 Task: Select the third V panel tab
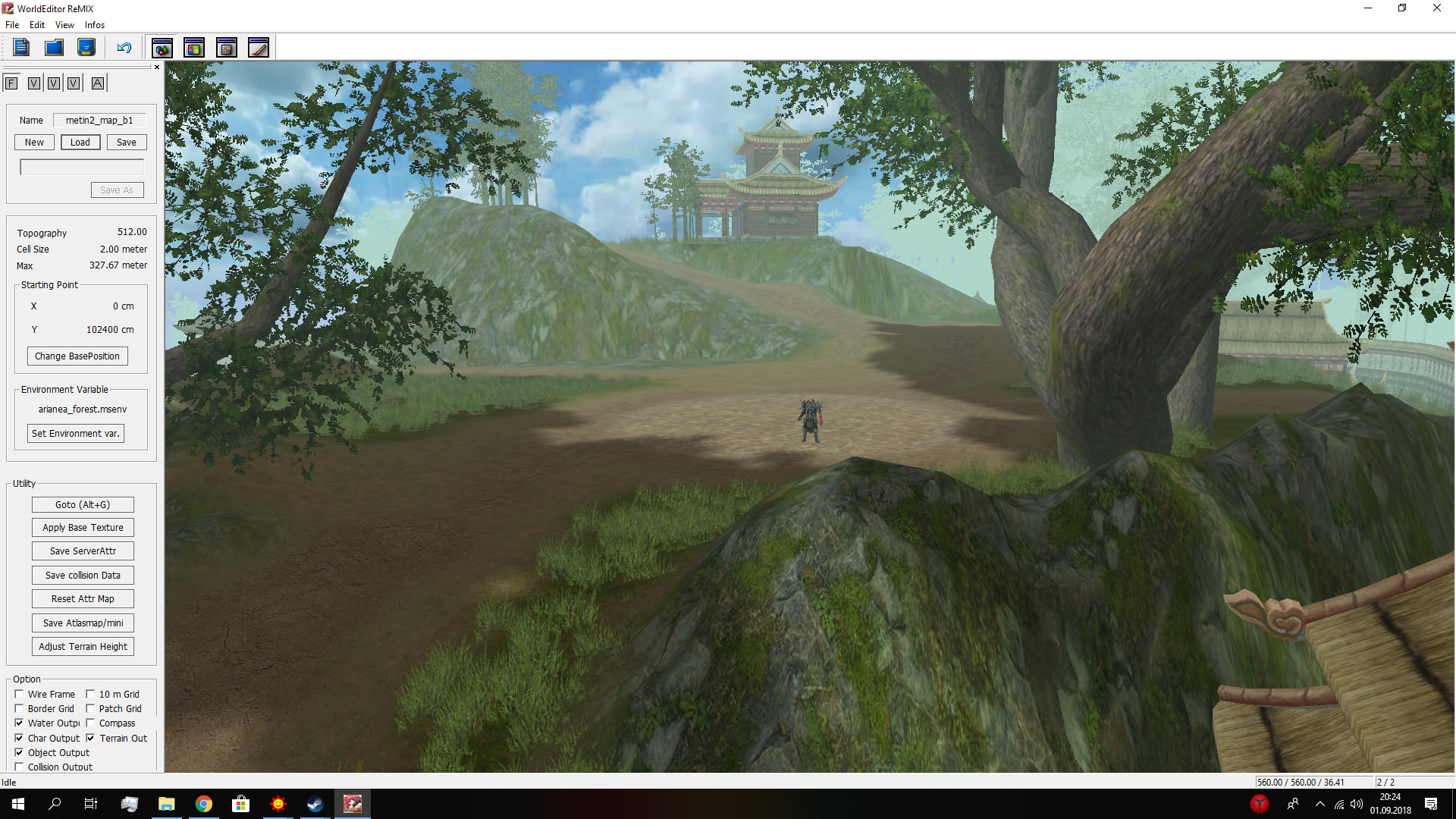74,83
